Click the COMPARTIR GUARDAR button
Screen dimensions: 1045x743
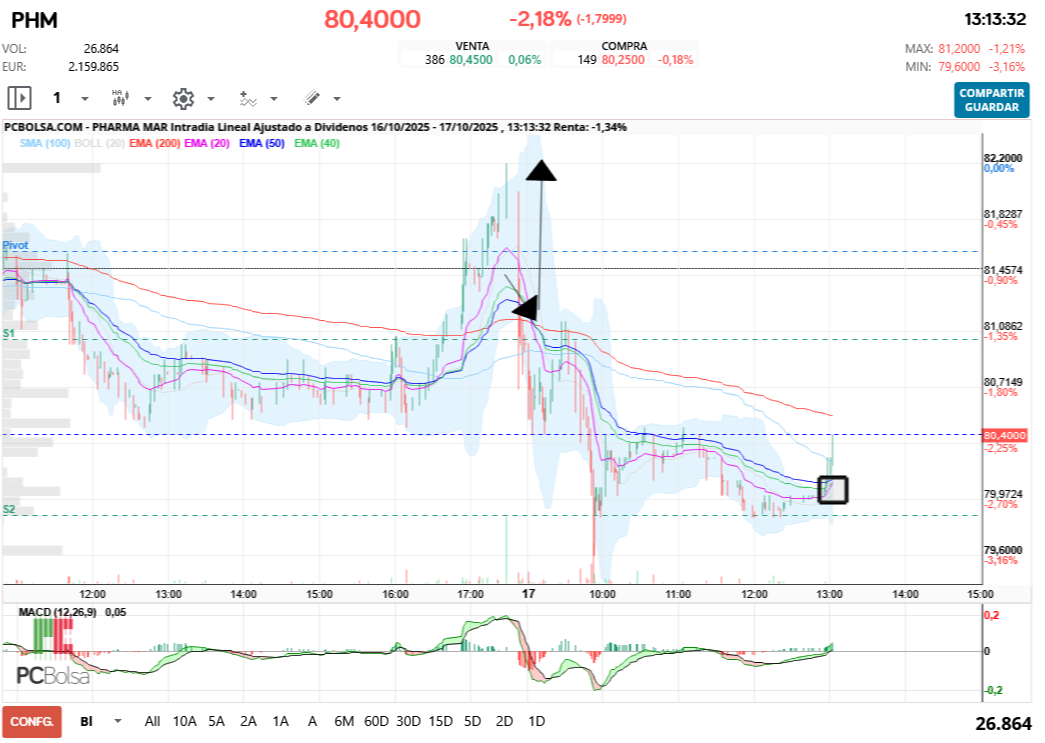coord(992,100)
